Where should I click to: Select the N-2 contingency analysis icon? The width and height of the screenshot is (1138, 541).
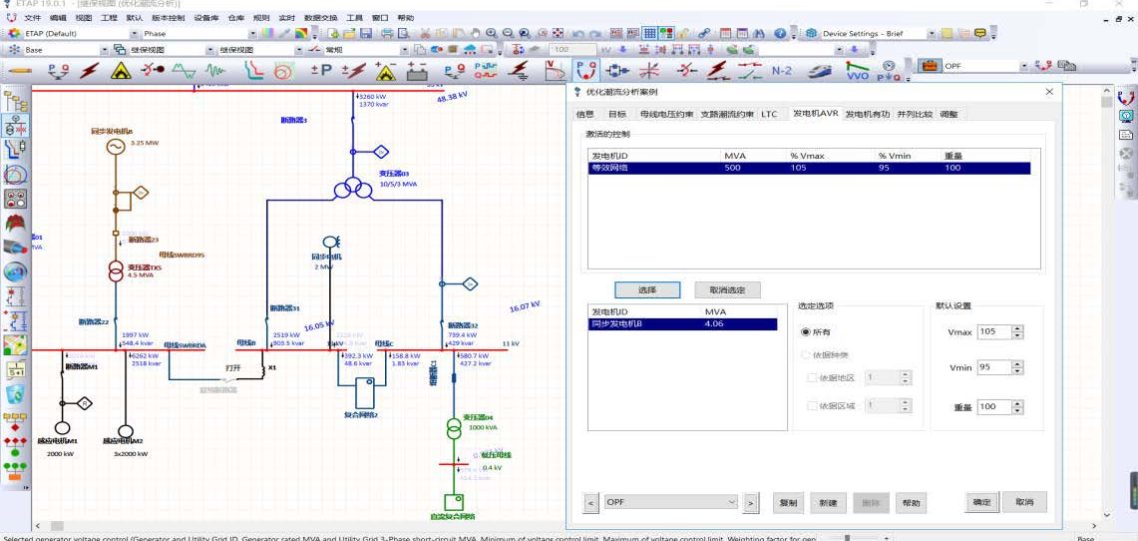[x=782, y=70]
